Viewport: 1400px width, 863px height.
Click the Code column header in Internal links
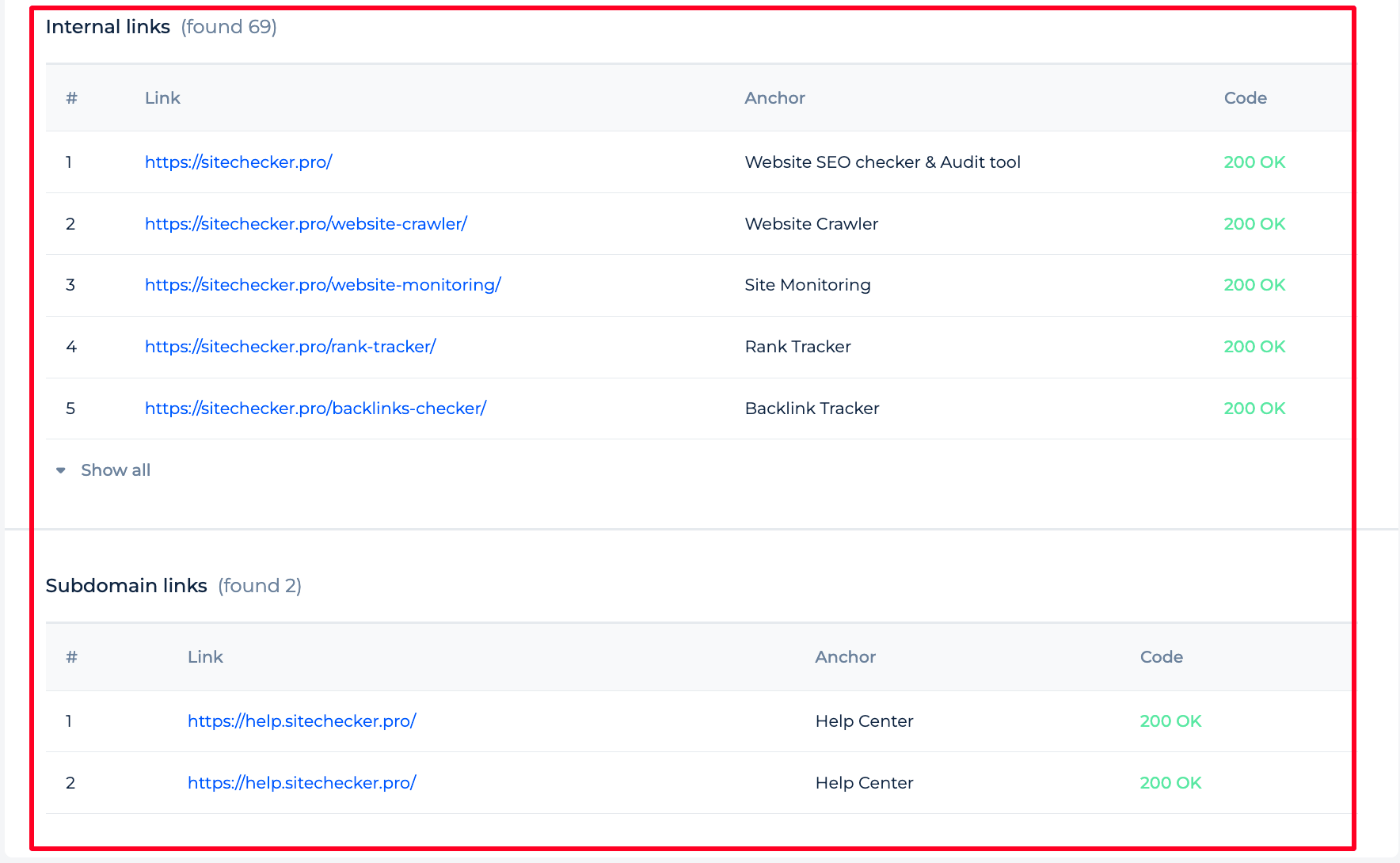pyautogui.click(x=1246, y=98)
